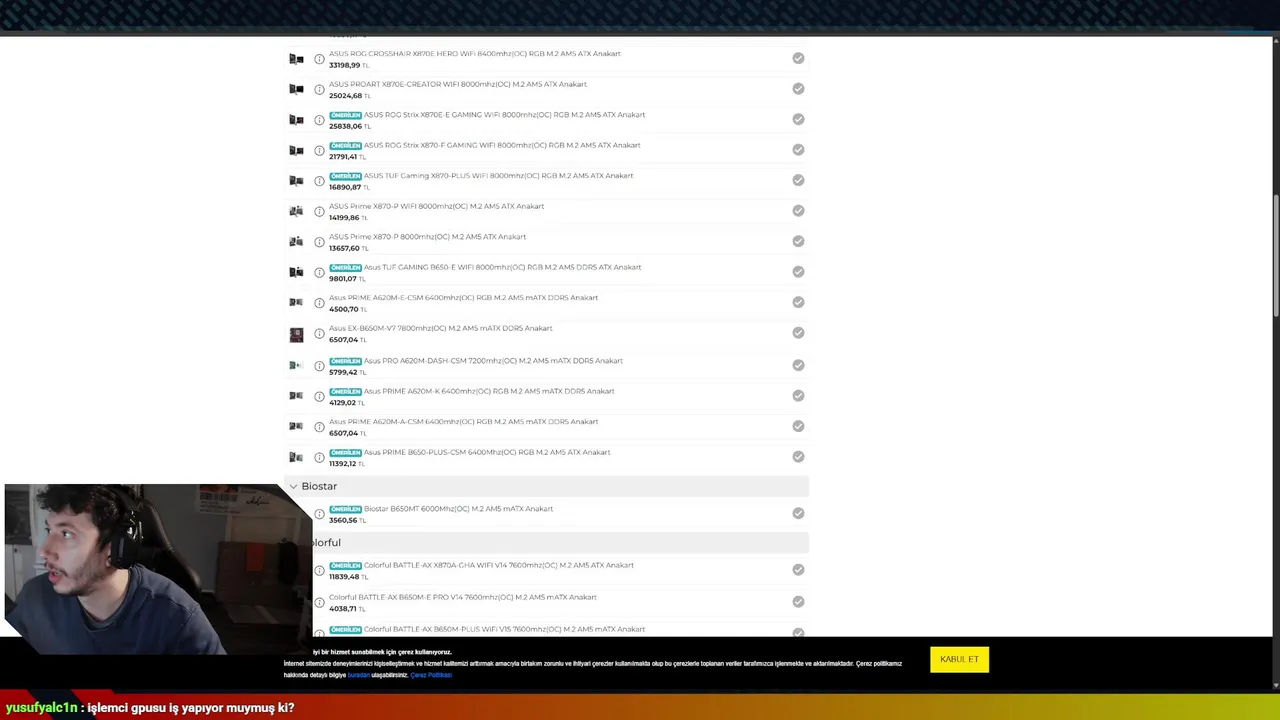Click ÖNERİLEN badge on TUF Gaming X870-PLUS

click(x=345, y=176)
